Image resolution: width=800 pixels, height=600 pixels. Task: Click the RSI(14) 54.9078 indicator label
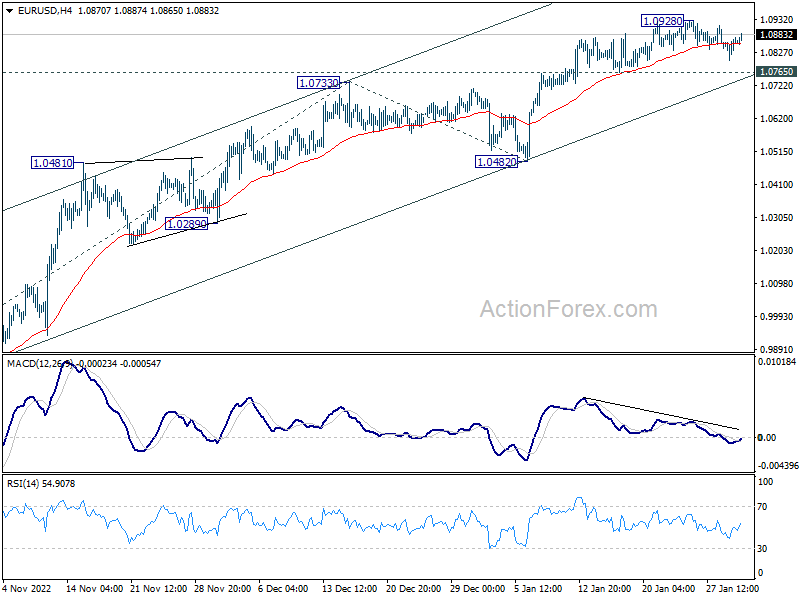41,484
